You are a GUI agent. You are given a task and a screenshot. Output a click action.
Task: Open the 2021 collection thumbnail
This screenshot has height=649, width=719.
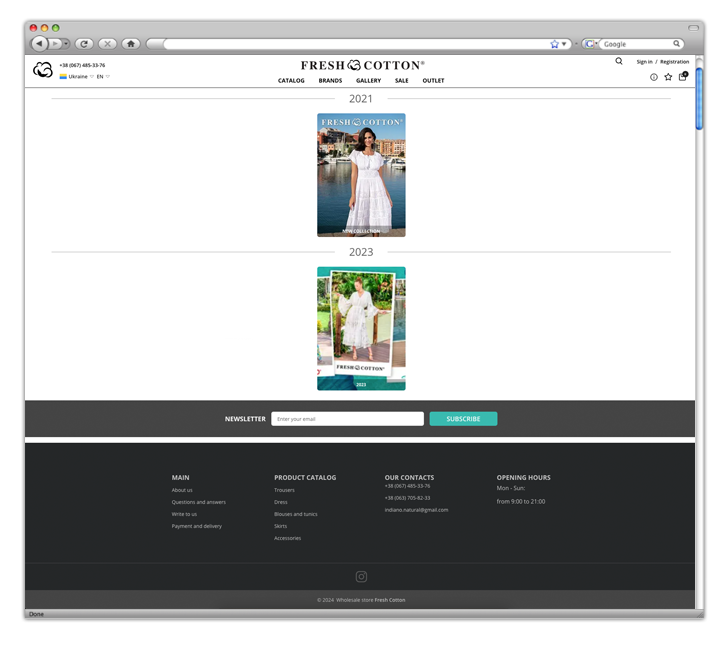click(361, 175)
